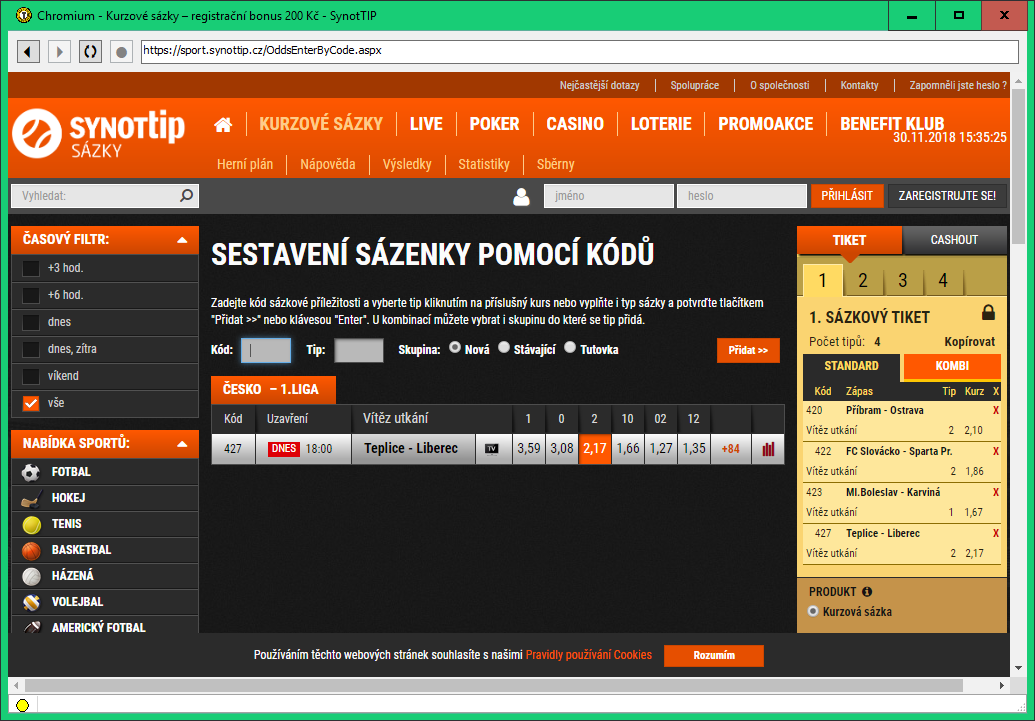Image resolution: width=1035 pixels, height=721 pixels.
Task: Switch to the Kombi tab
Action: [x=952, y=366]
